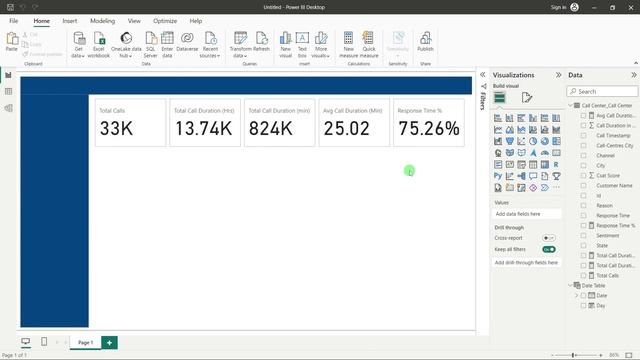Collapse the Data pane
Screen dimensions: 640x360
click(633, 75)
